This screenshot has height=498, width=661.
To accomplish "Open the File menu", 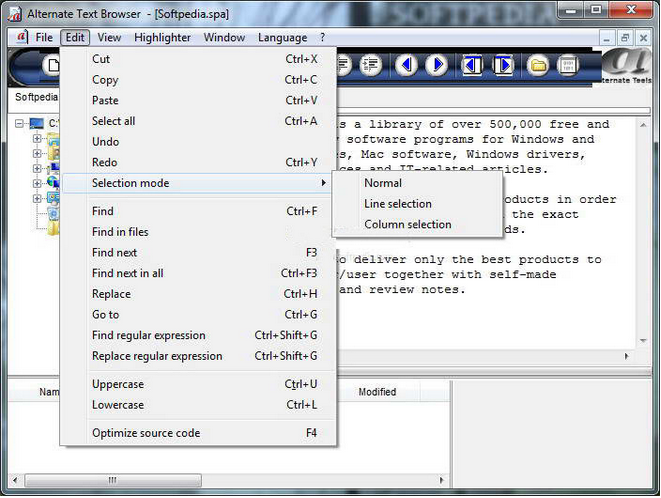I will [44, 38].
